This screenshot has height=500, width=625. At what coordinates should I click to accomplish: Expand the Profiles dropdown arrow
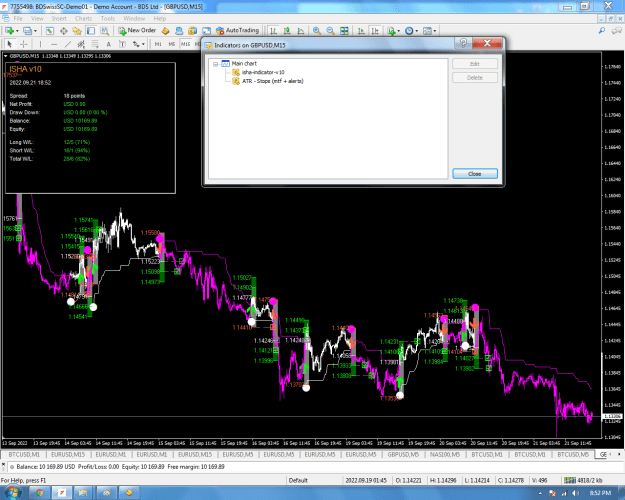click(35, 31)
